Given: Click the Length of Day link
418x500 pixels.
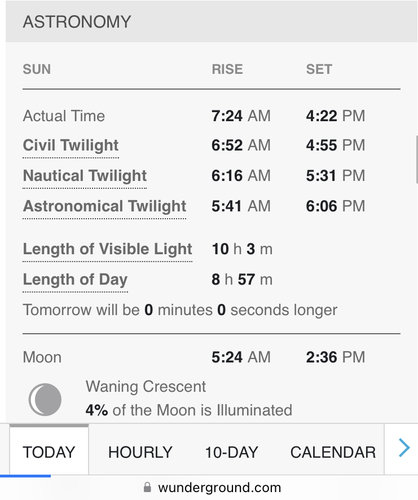Looking at the screenshot, I should point(75,280).
